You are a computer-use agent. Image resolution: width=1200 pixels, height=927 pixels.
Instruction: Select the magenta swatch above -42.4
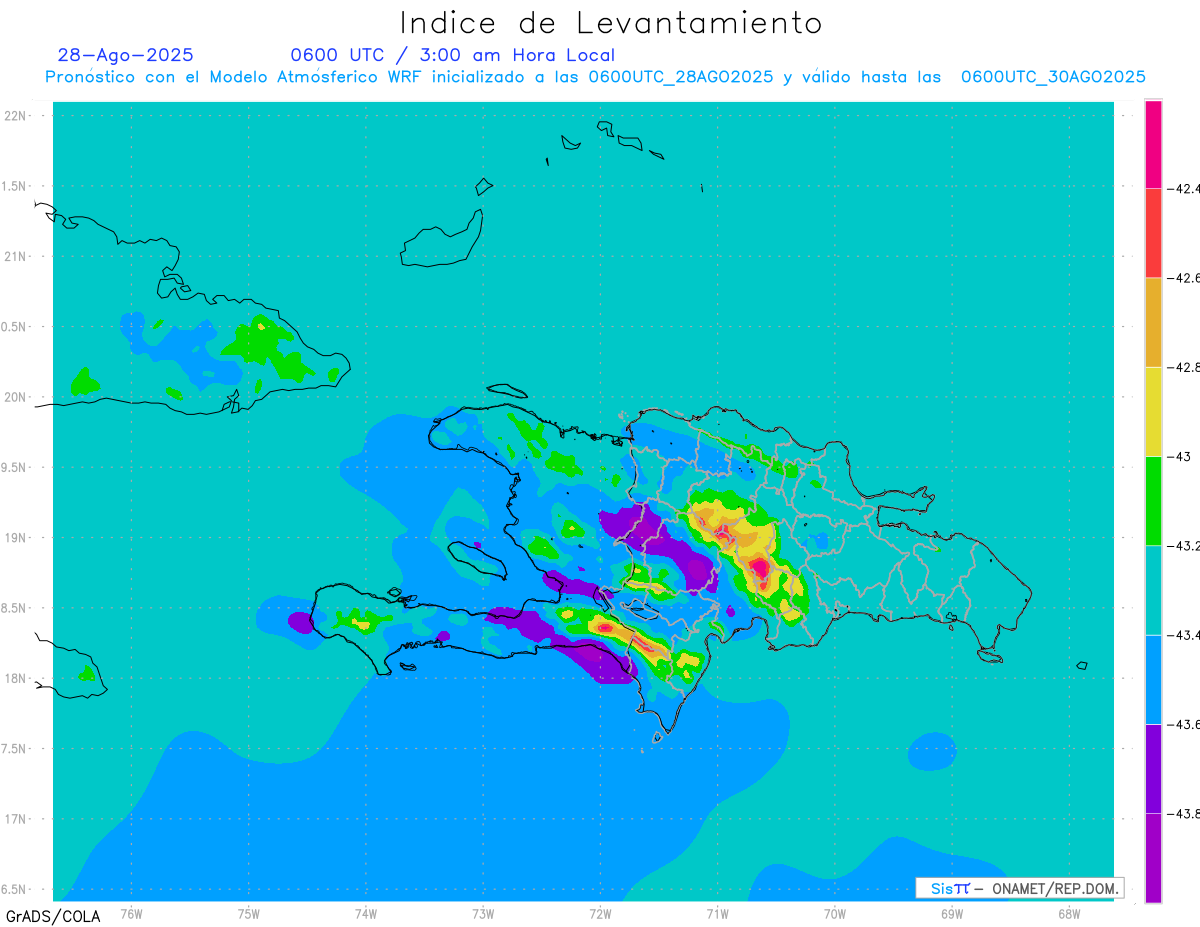click(1153, 144)
